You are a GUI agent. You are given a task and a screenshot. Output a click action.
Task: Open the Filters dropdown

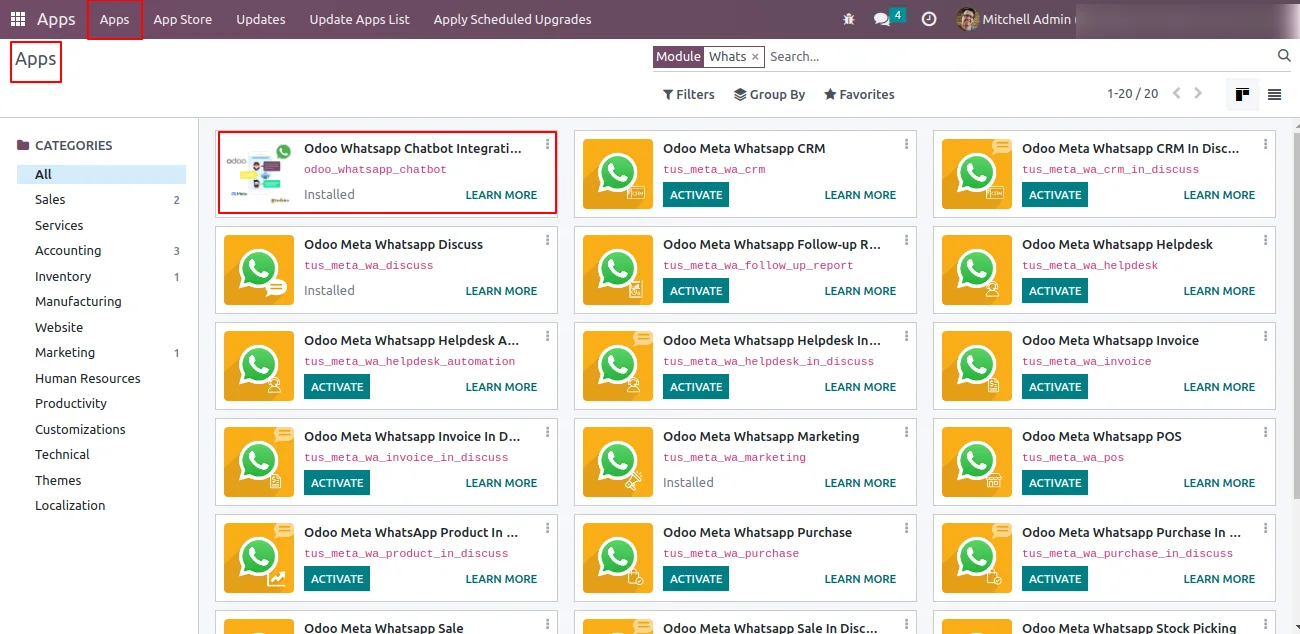689,94
